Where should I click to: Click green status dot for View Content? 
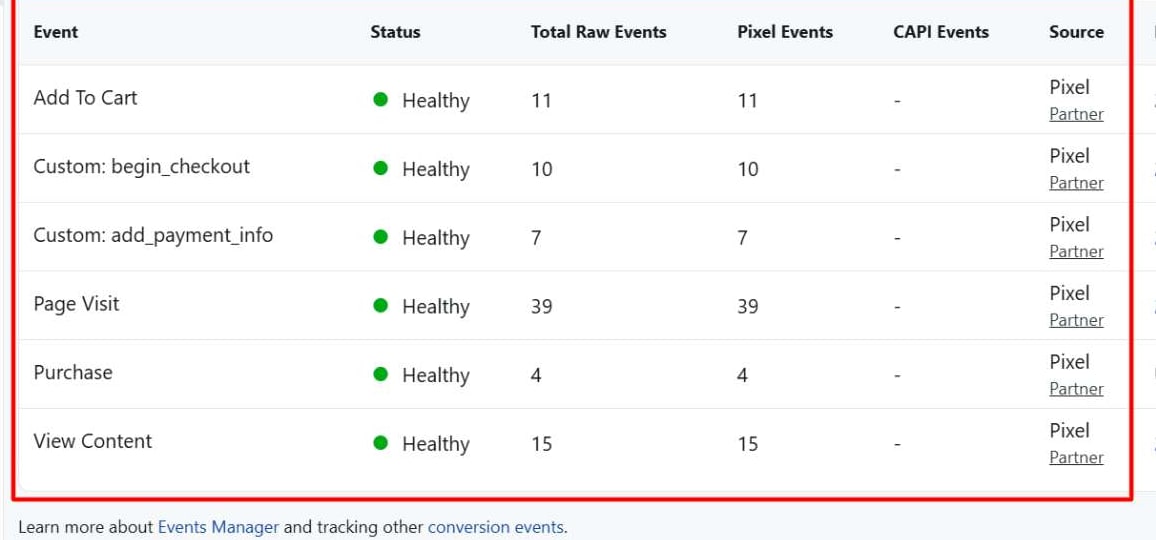[380, 443]
